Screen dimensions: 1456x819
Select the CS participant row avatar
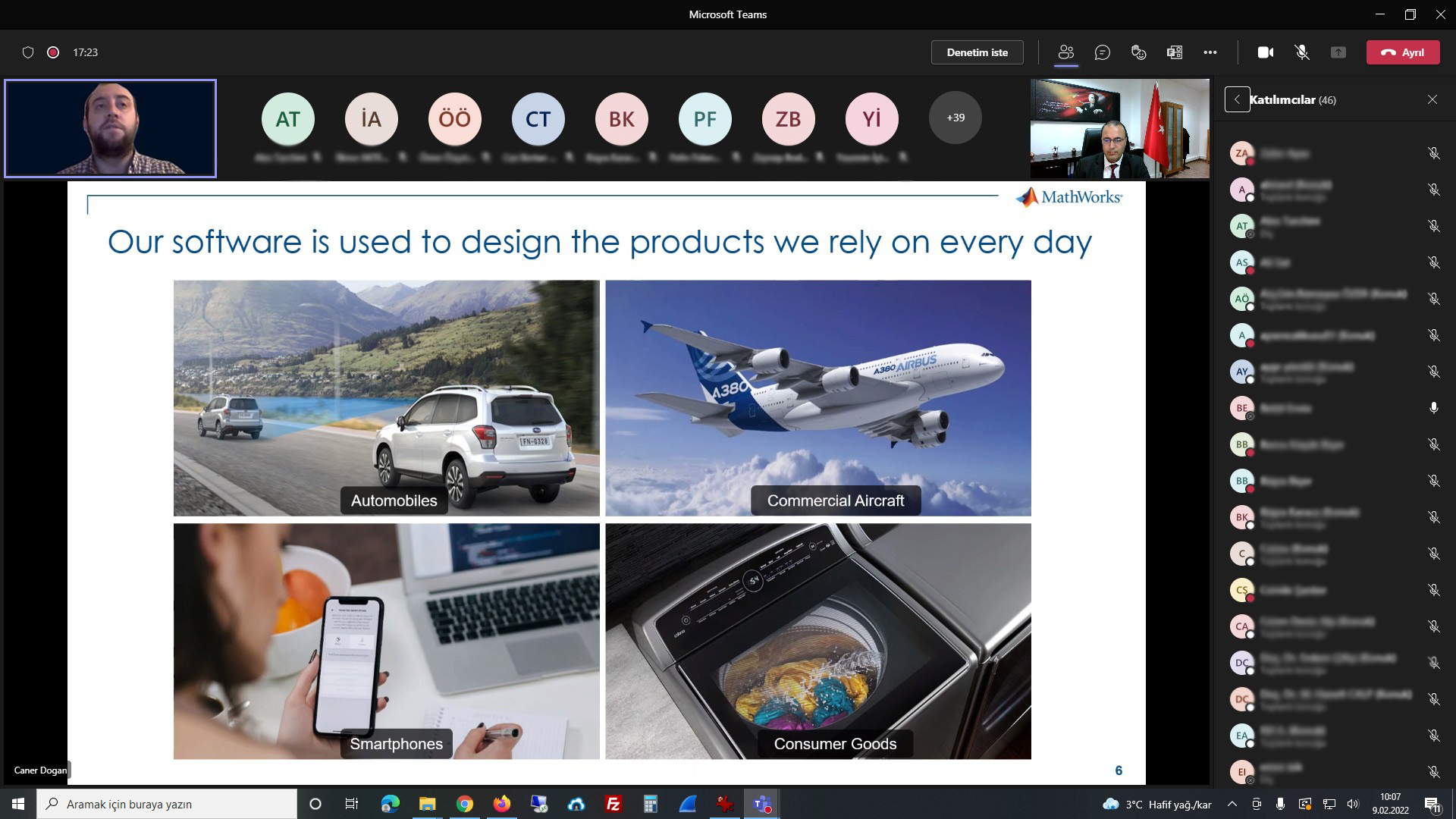coord(1241,590)
